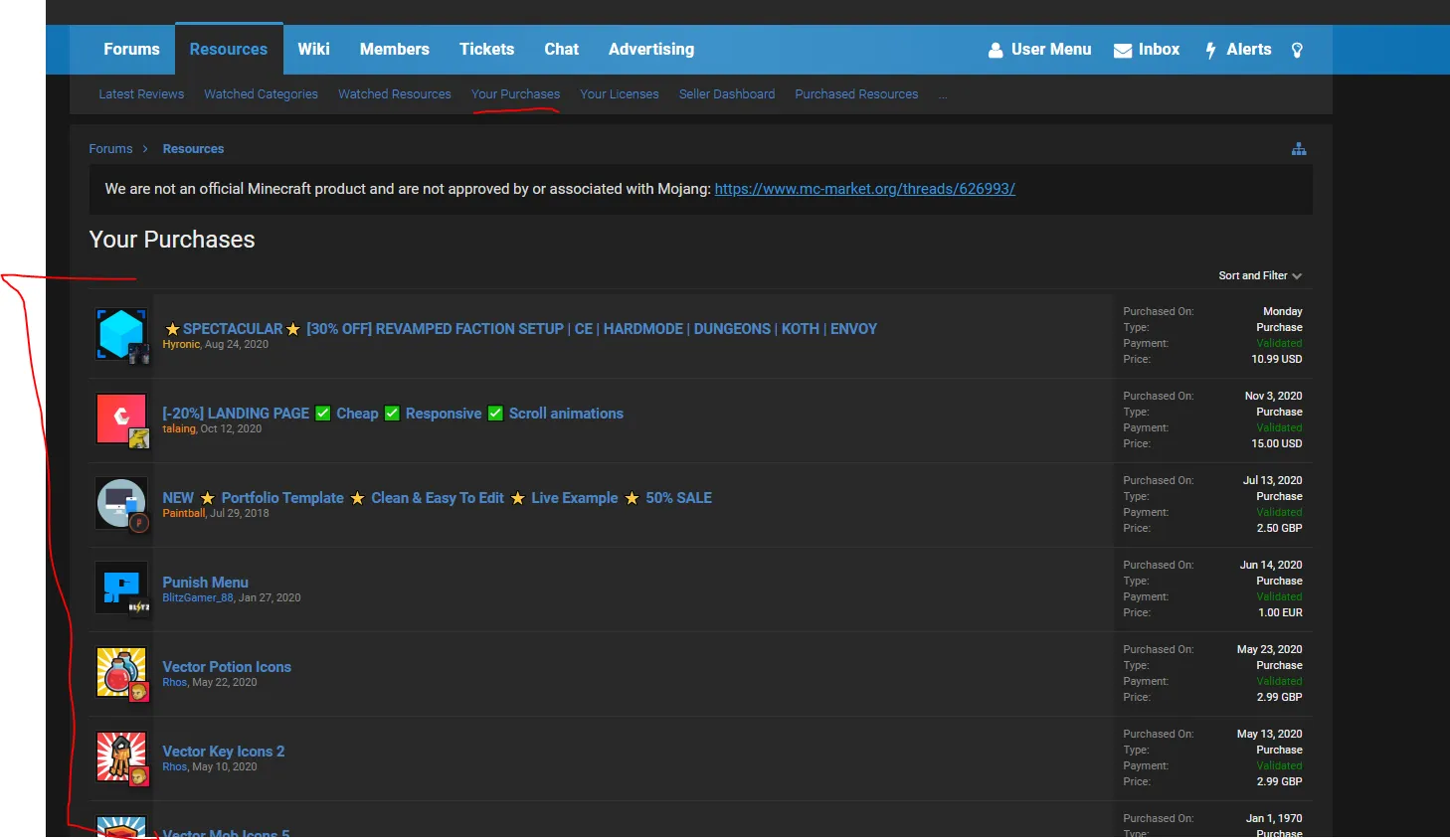
Task: Click the sitemap icon right of the breadcrumb
Action: coord(1298,149)
